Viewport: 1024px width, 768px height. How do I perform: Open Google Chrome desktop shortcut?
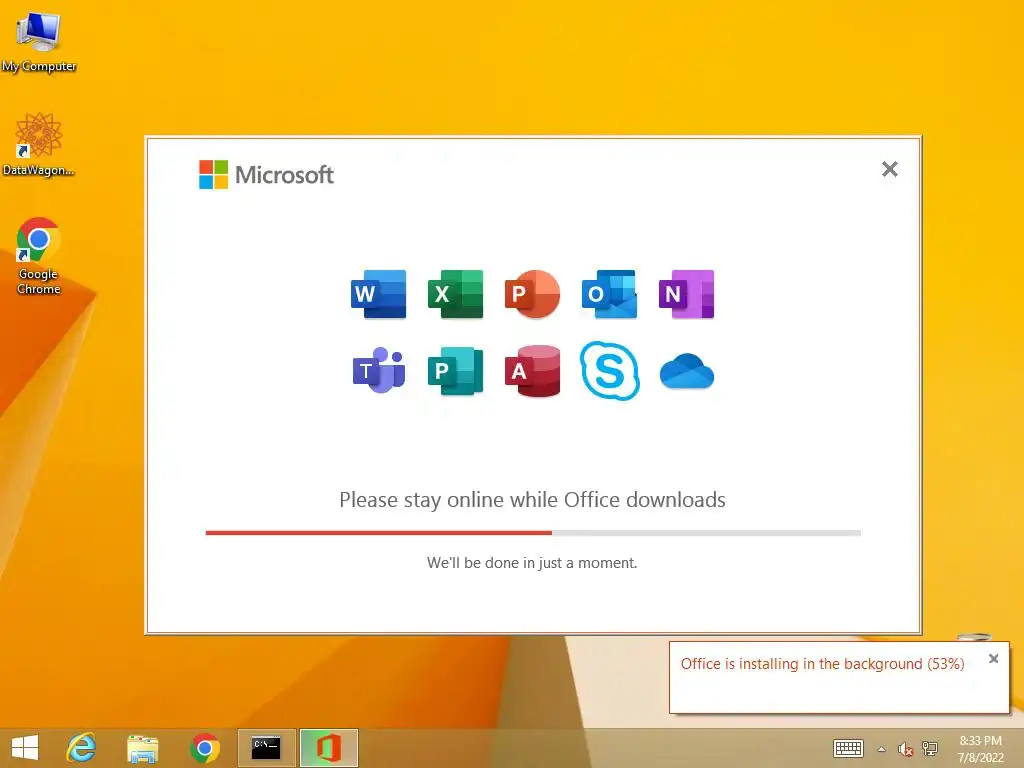point(39,256)
